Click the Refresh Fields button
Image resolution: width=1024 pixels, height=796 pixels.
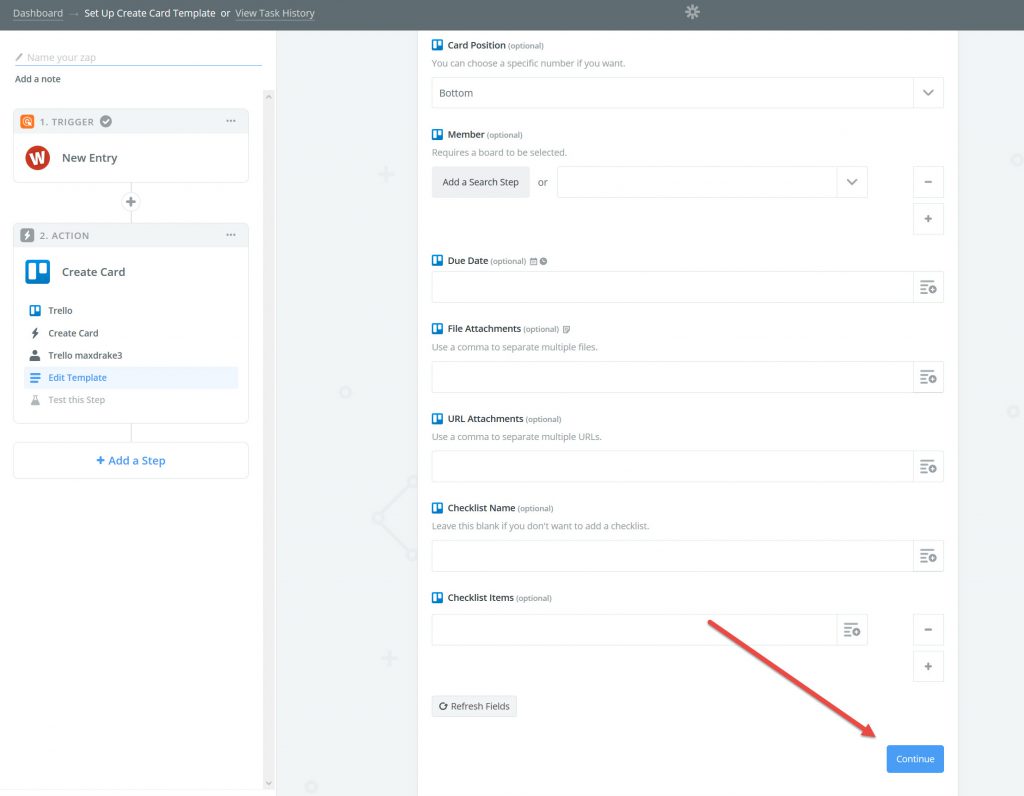(x=474, y=706)
